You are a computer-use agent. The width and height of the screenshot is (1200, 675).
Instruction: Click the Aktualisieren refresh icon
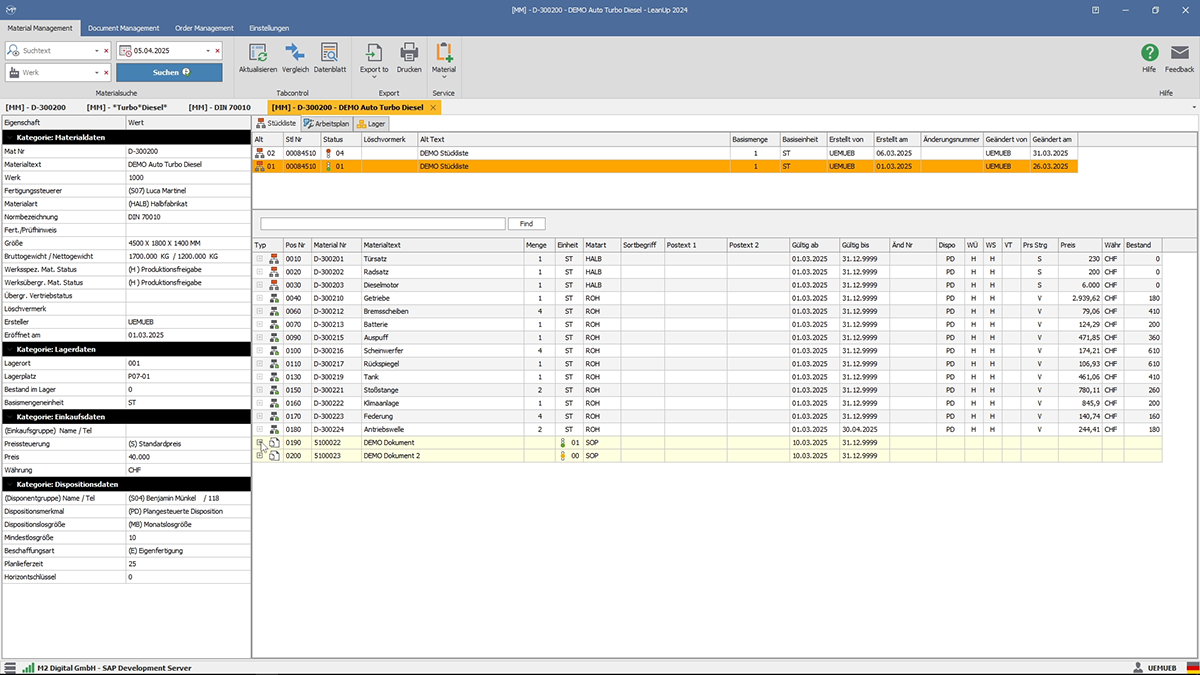click(x=258, y=55)
